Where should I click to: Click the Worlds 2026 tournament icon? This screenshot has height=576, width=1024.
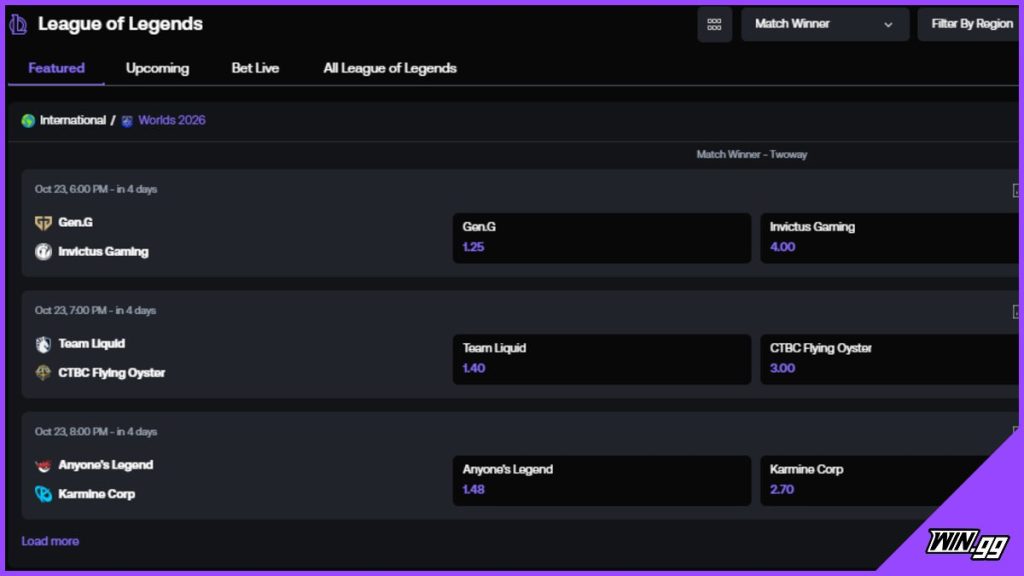(127, 121)
